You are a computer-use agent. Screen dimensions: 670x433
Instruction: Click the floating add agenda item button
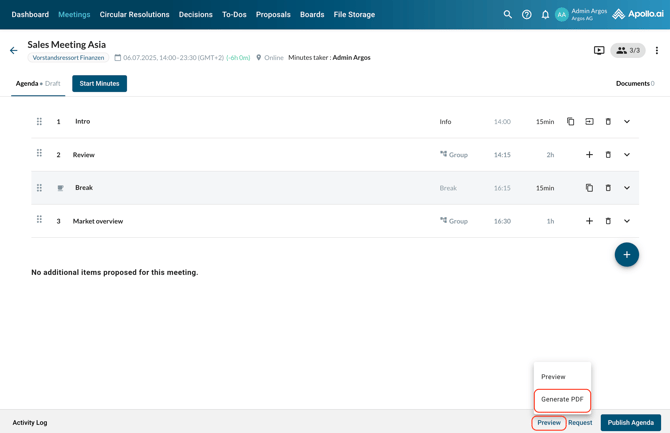[x=627, y=255]
